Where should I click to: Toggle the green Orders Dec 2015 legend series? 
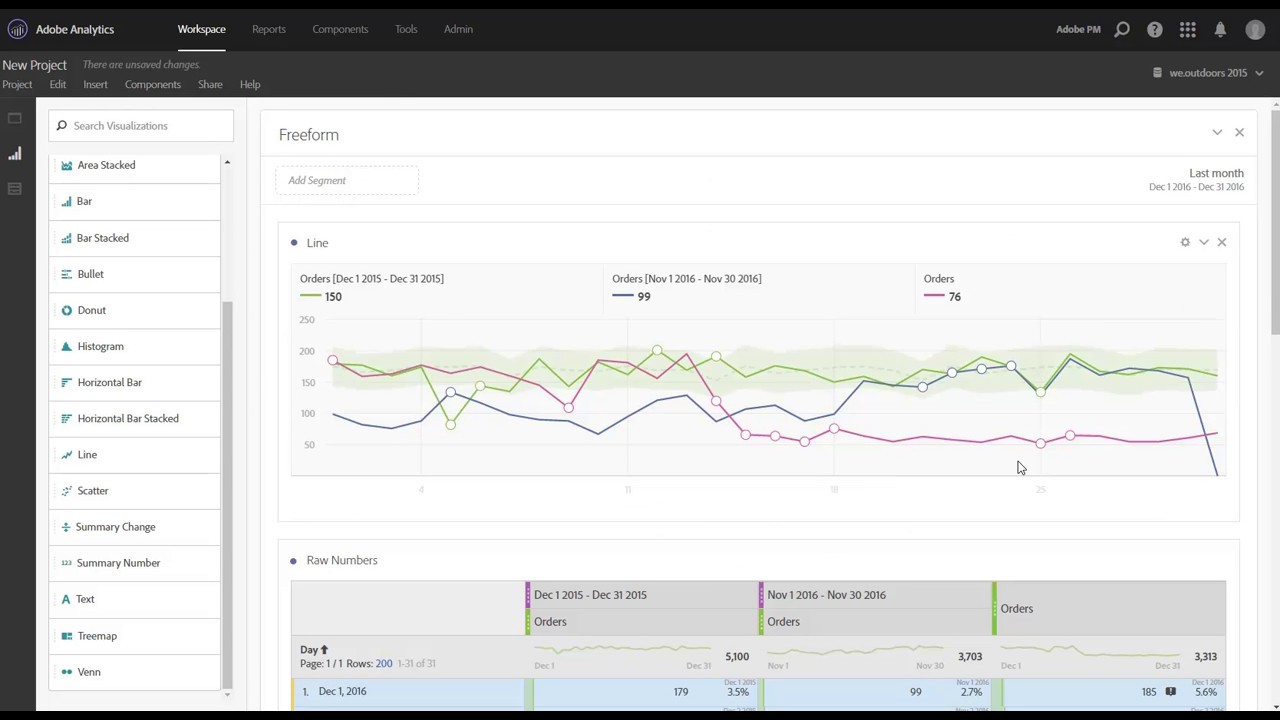coord(372,287)
